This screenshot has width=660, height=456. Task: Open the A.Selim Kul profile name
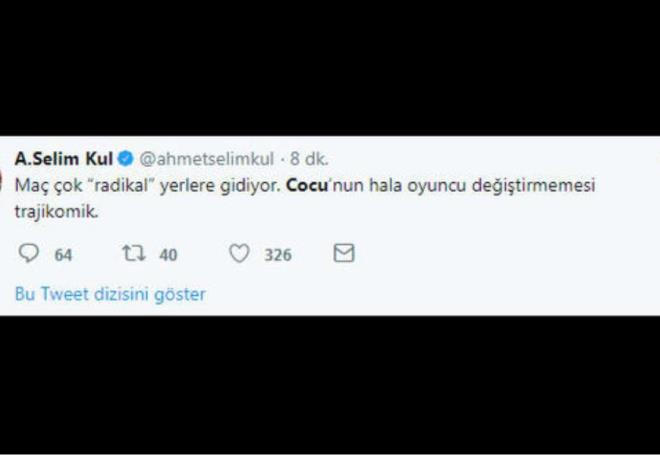[x=65, y=158]
